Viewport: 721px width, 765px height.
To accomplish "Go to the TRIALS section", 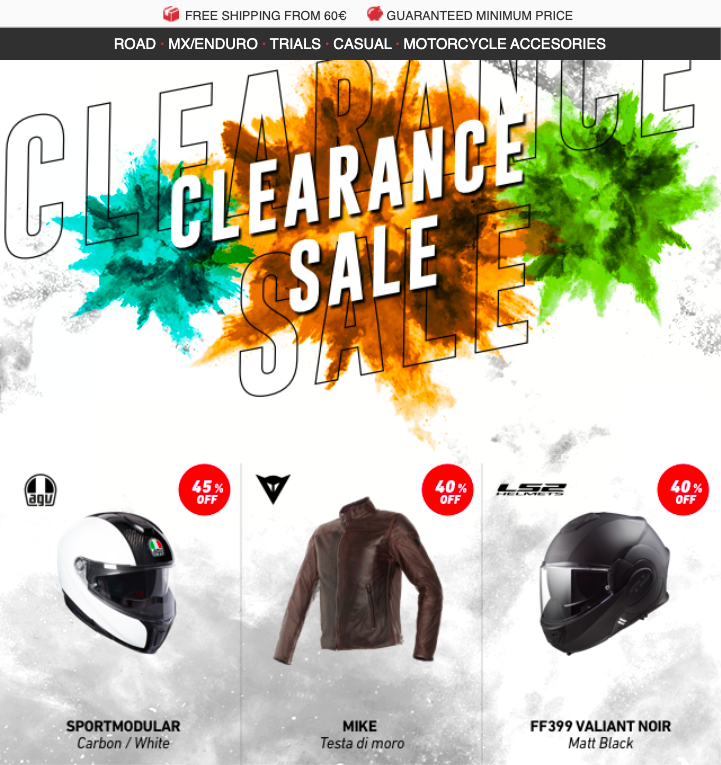I will click(295, 44).
